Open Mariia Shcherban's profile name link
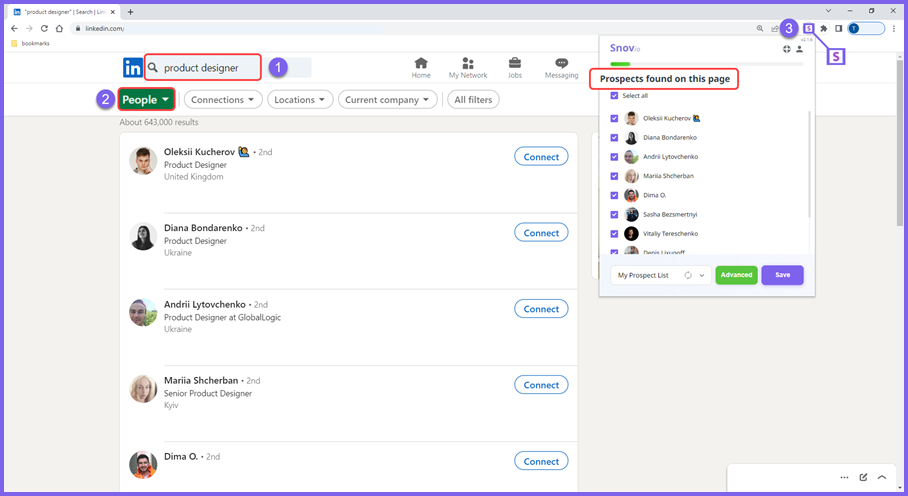908x496 pixels. pyautogui.click(x=201, y=380)
